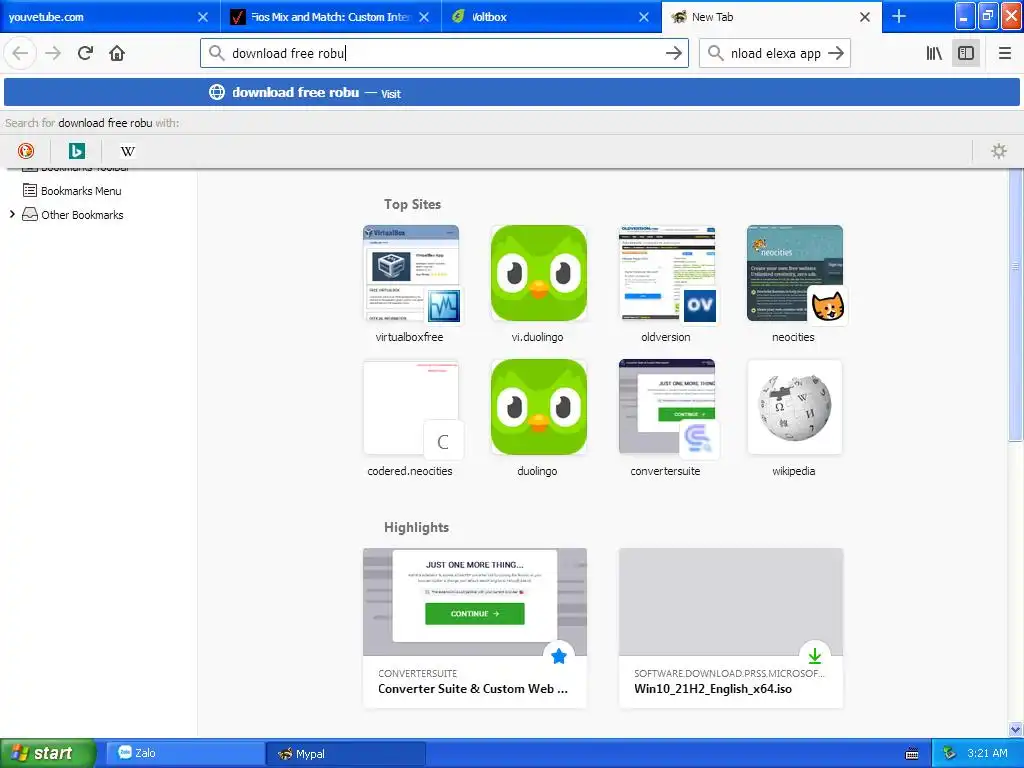Close the New Tab tab
This screenshot has width=1024, height=768.
(865, 17)
